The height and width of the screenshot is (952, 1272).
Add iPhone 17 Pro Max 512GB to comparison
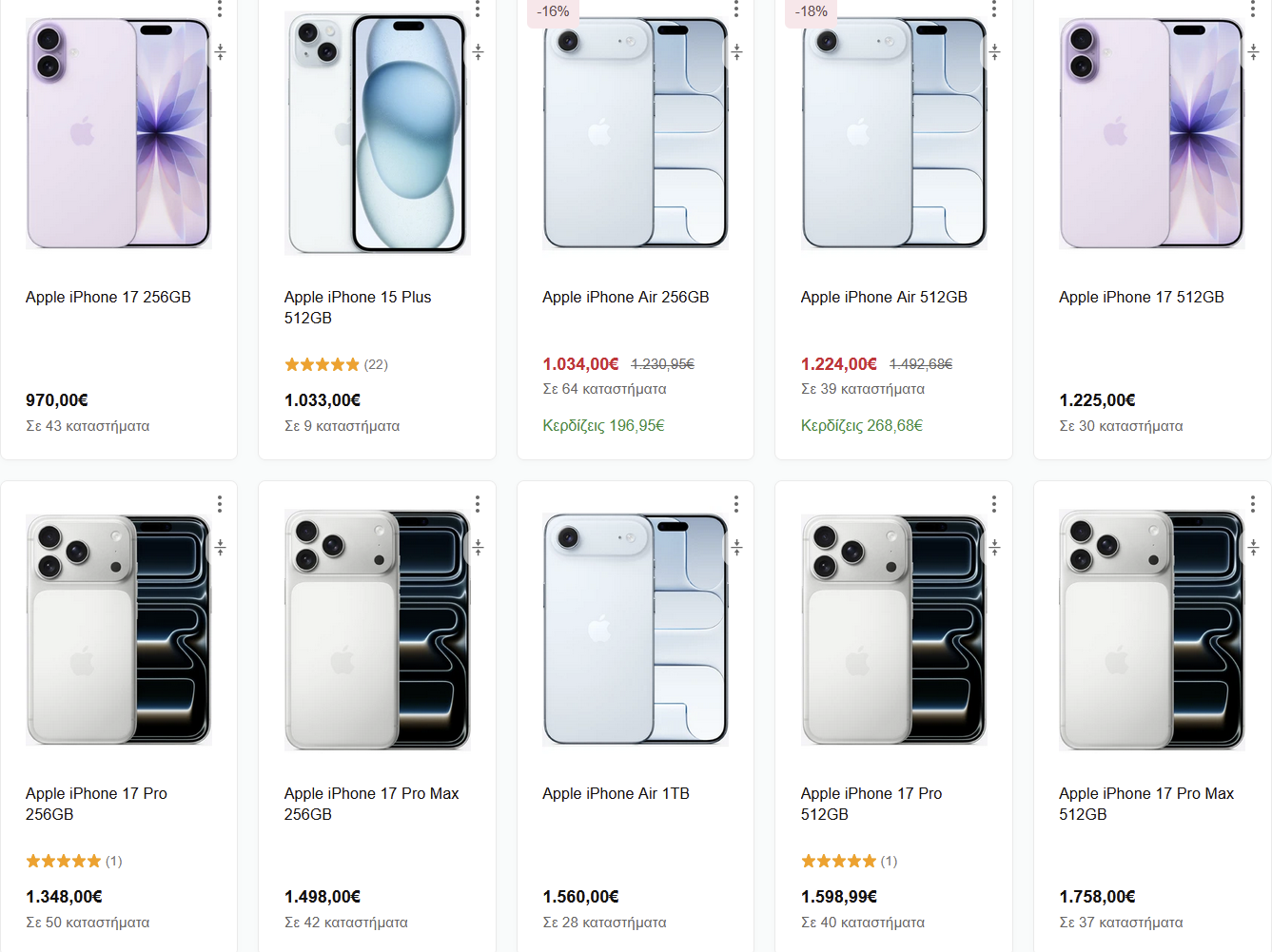pos(1253,548)
